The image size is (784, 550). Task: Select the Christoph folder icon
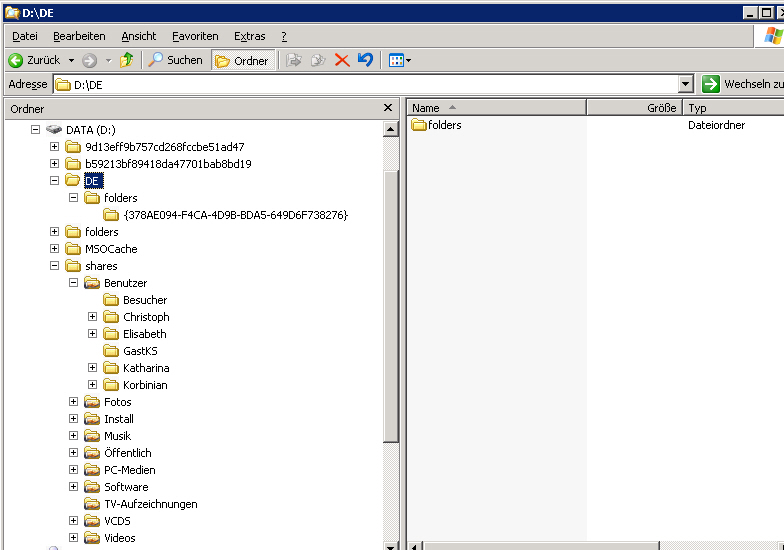point(111,317)
